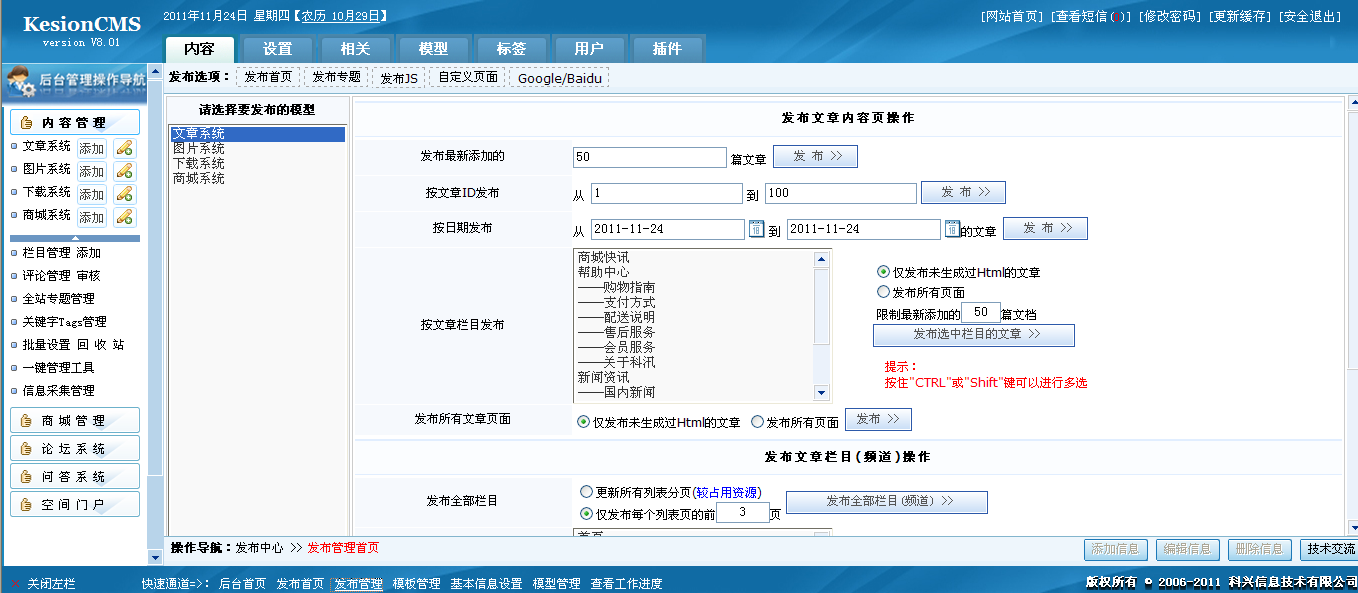Click the edit pencil icon beside 文章系统
Viewport: 1358px width, 593px height.
point(124,146)
